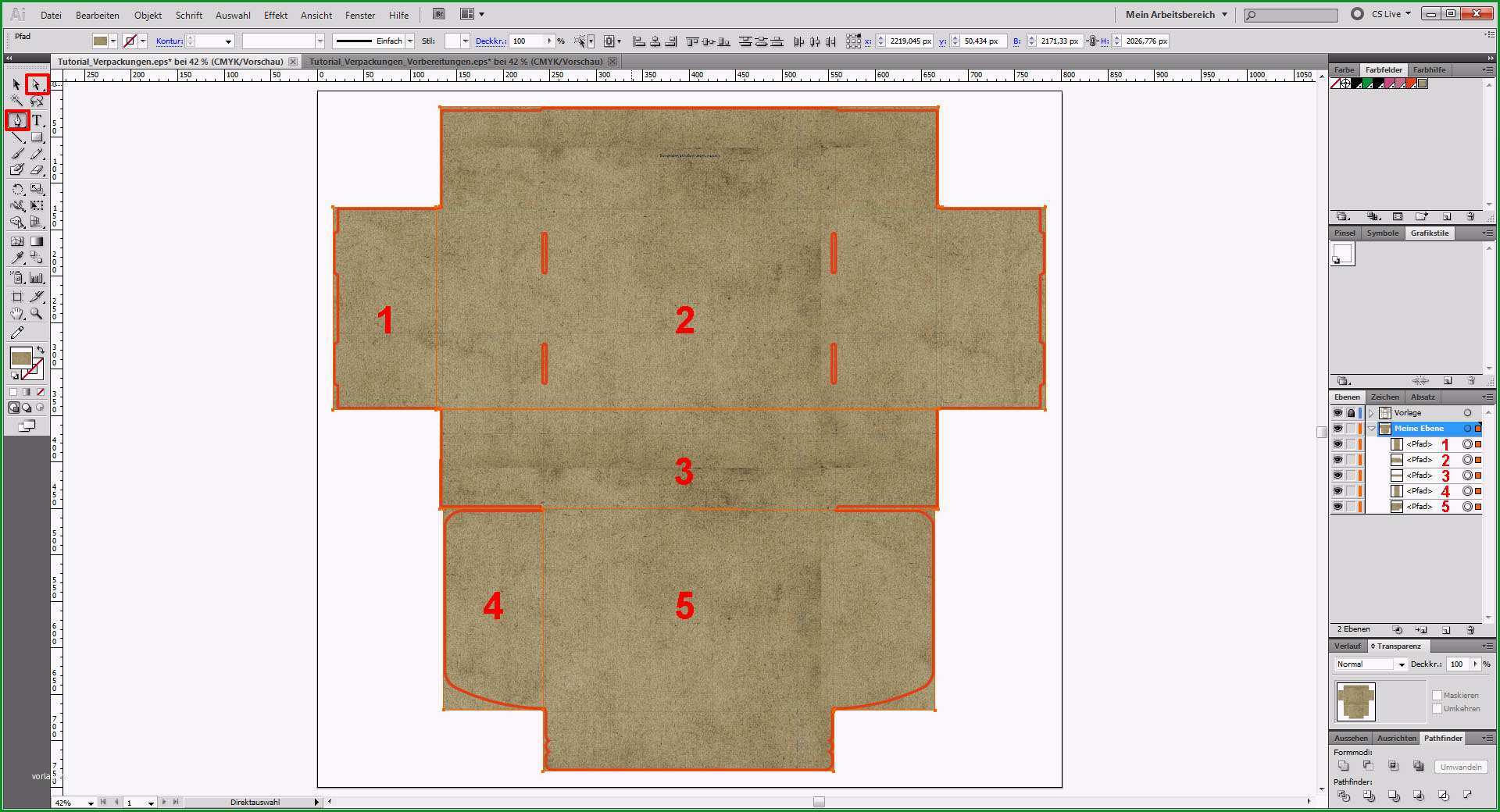Select the Zoom magnifier tool
The image size is (1500, 812).
[x=36, y=314]
